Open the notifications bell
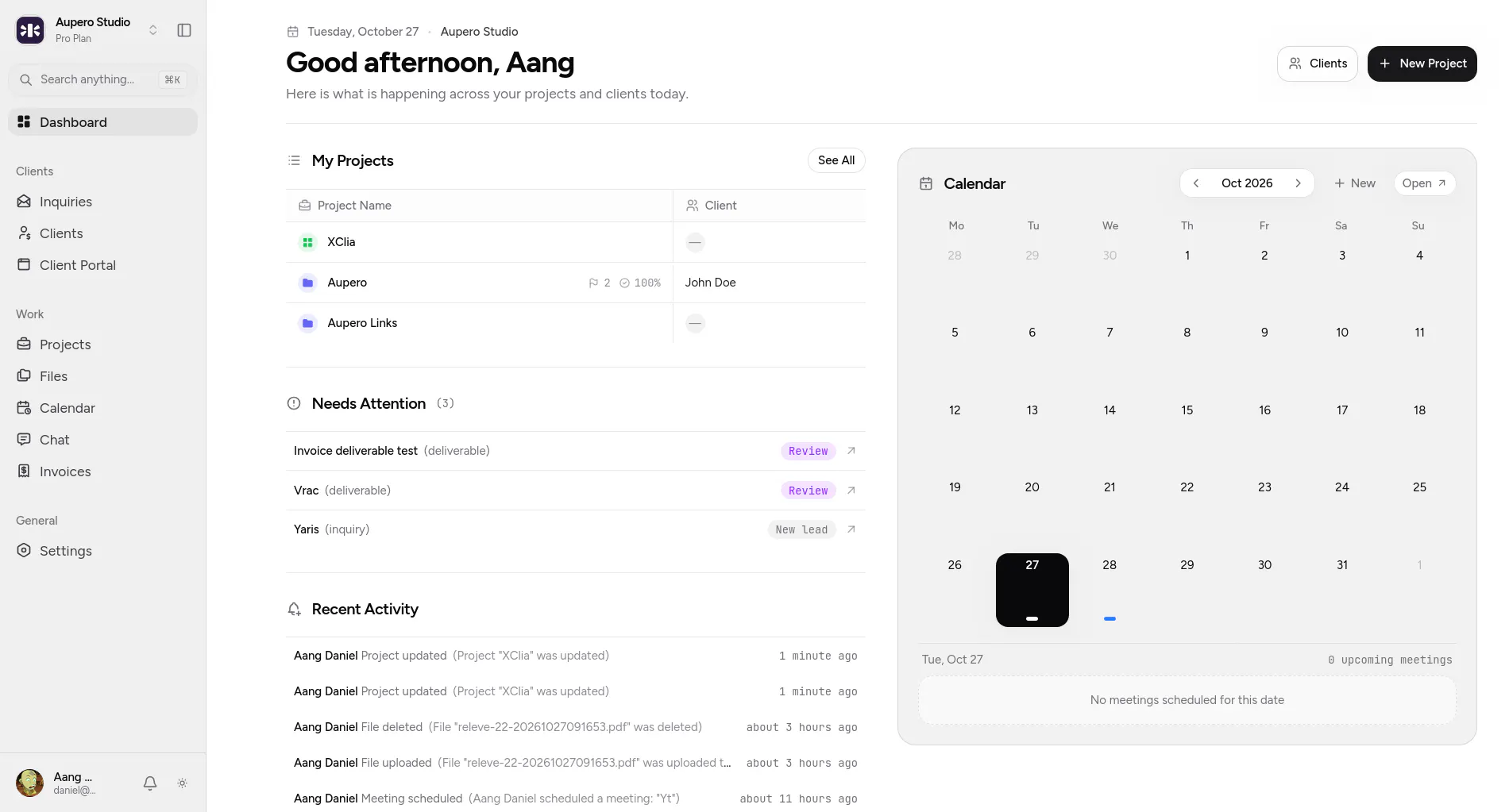 (x=150, y=783)
